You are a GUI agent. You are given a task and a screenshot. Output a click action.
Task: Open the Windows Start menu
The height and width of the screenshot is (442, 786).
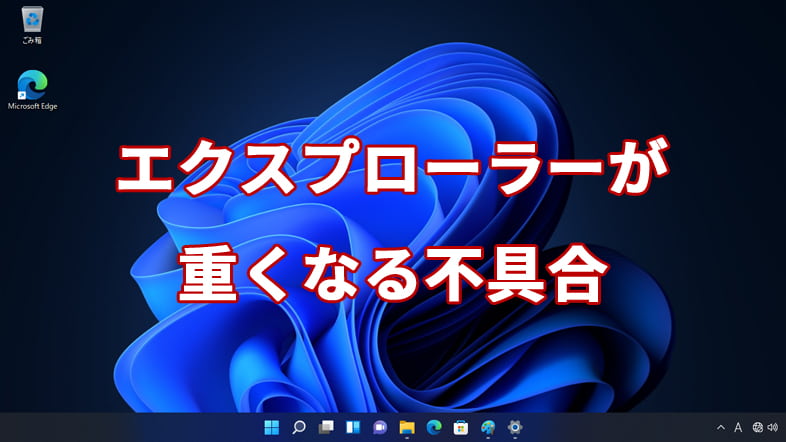pos(272,427)
